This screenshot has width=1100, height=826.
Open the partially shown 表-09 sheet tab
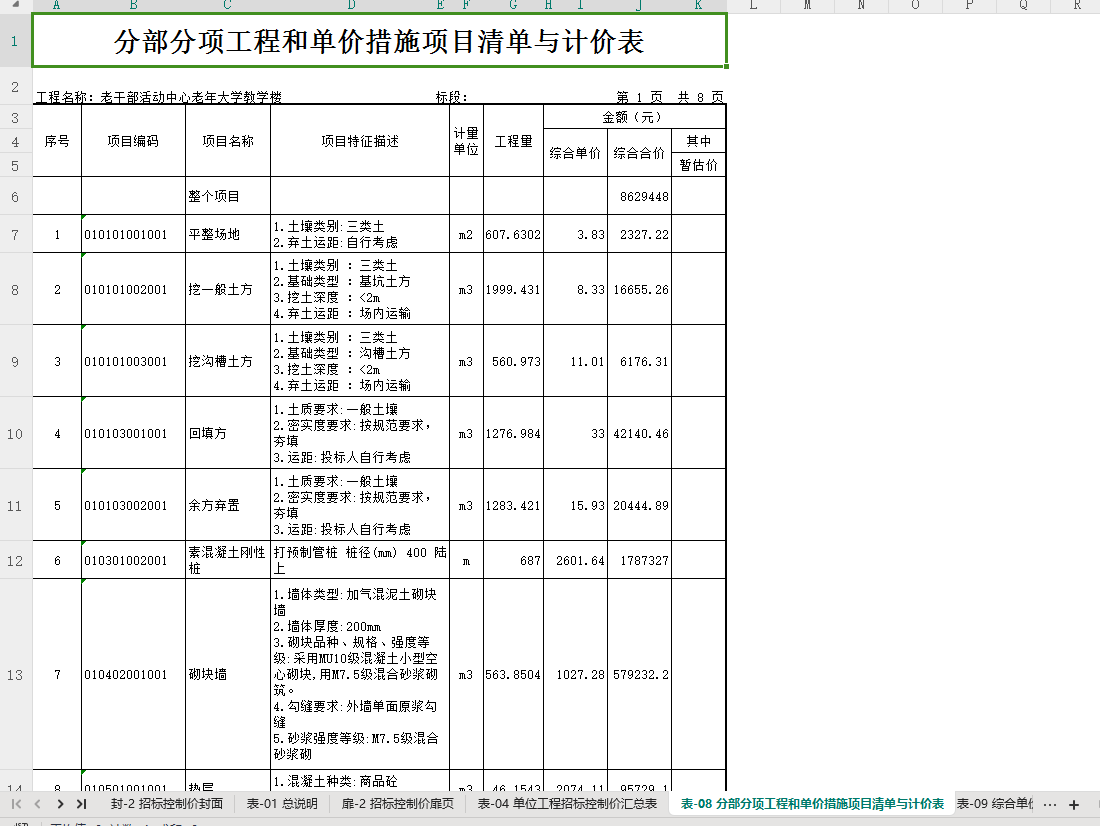point(995,804)
